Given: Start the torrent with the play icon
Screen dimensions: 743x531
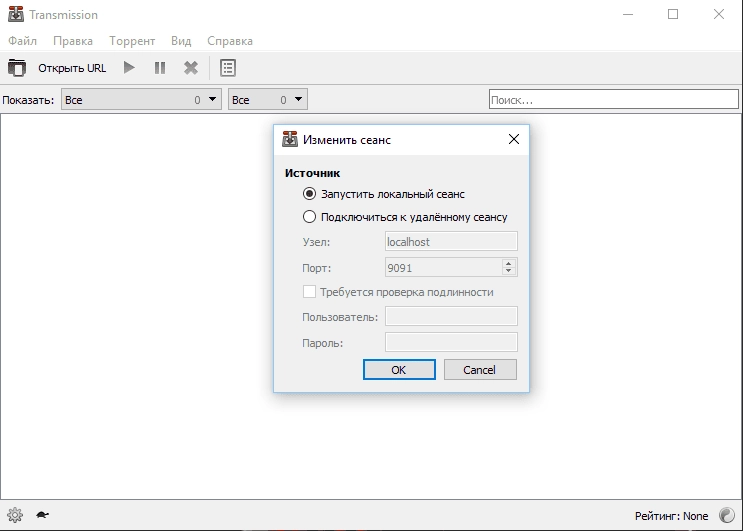Looking at the screenshot, I should 129,68.
